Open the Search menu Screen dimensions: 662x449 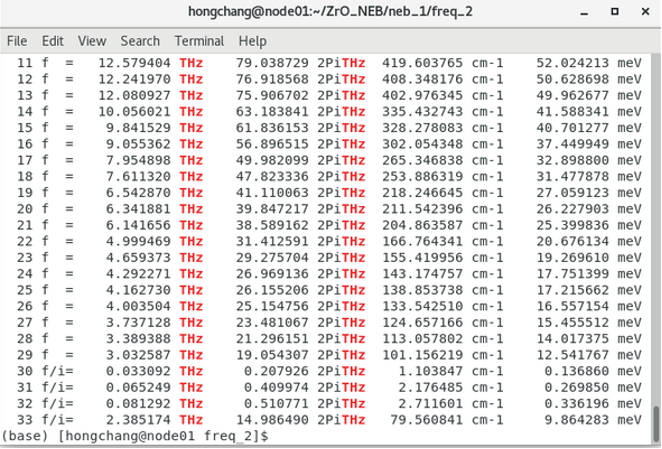point(140,41)
